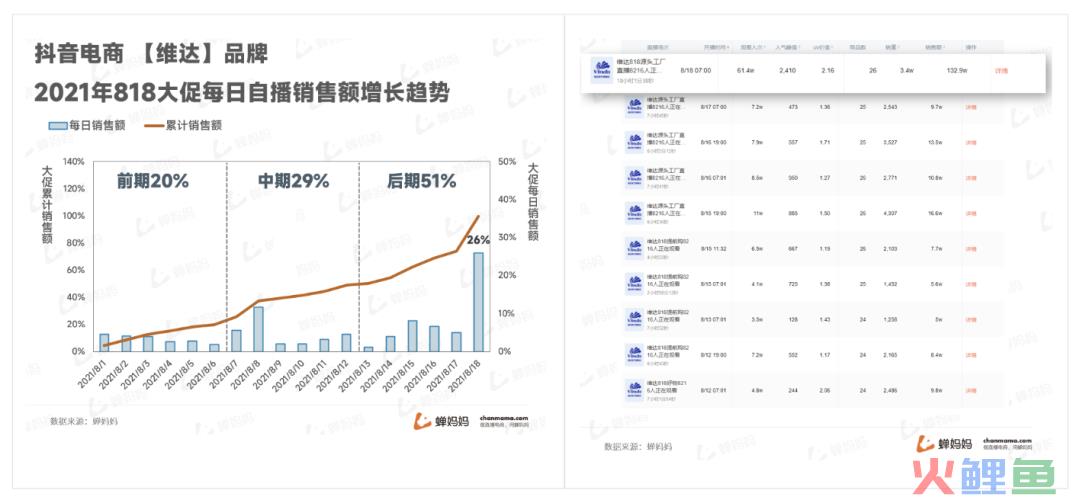This screenshot has width=1080, height=500.
Task: Select the 累计销售额 legend label
Action: 194,125
